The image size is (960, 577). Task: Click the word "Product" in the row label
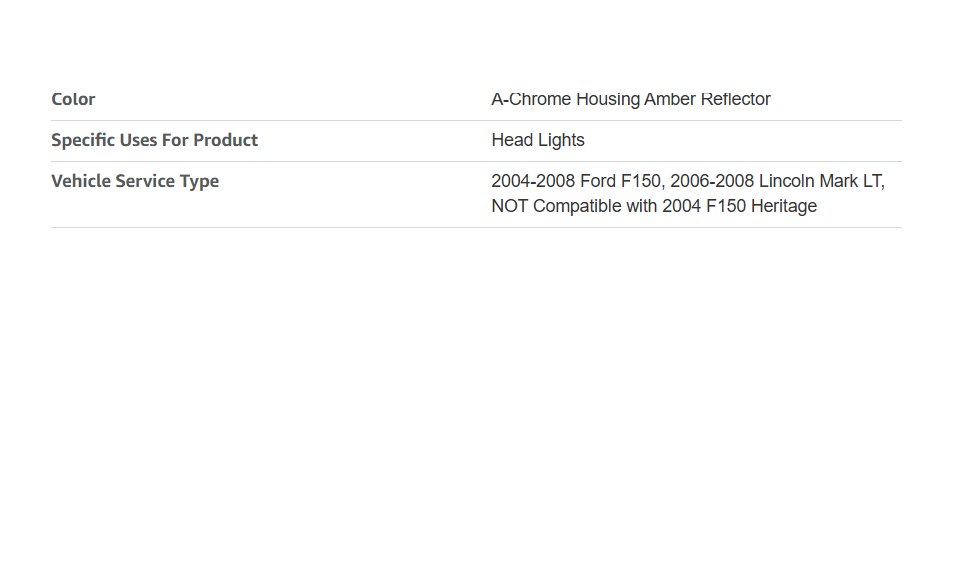point(225,140)
